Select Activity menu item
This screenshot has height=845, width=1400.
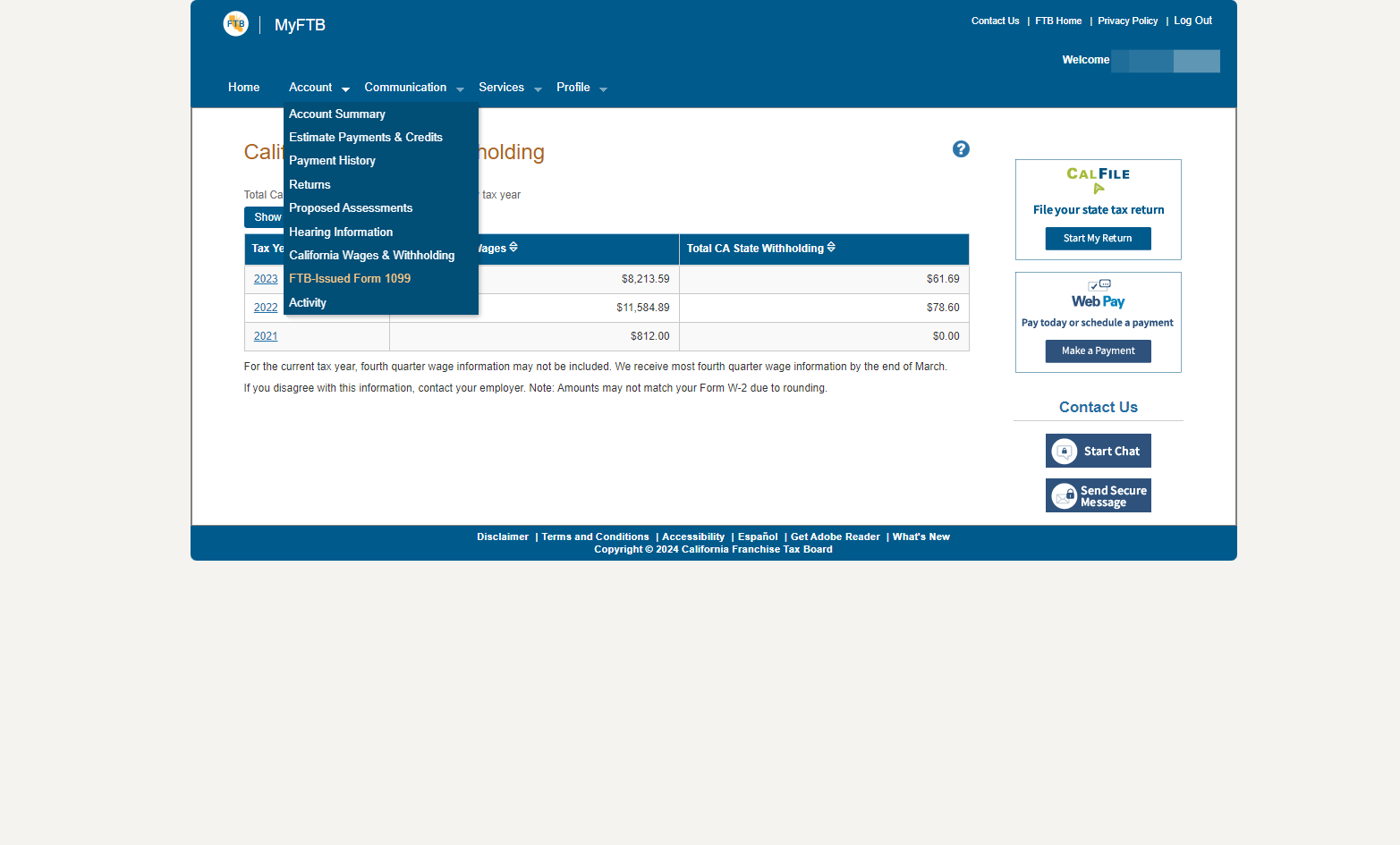tap(308, 303)
